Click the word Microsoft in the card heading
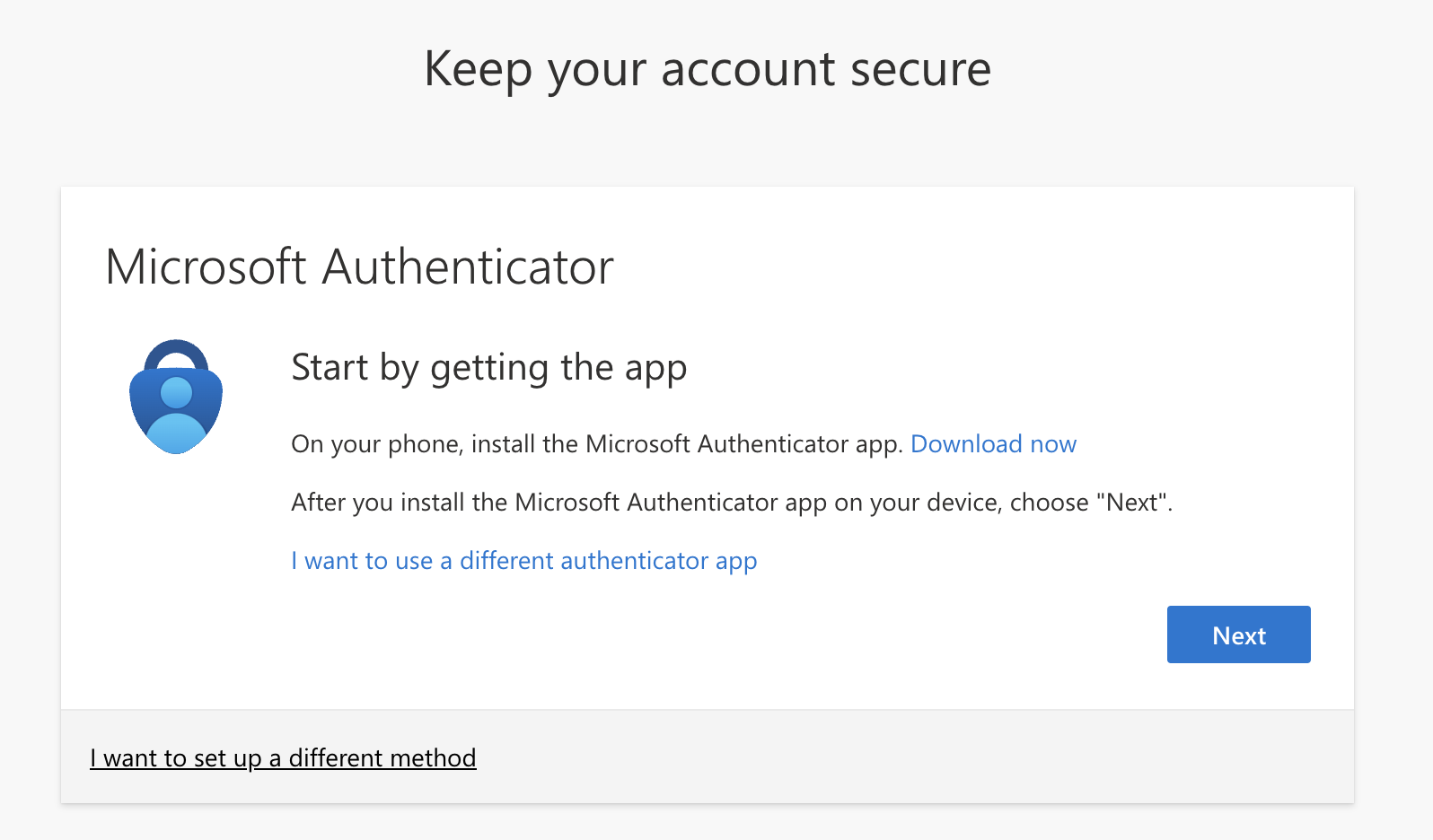The image size is (1433, 840). 206,267
